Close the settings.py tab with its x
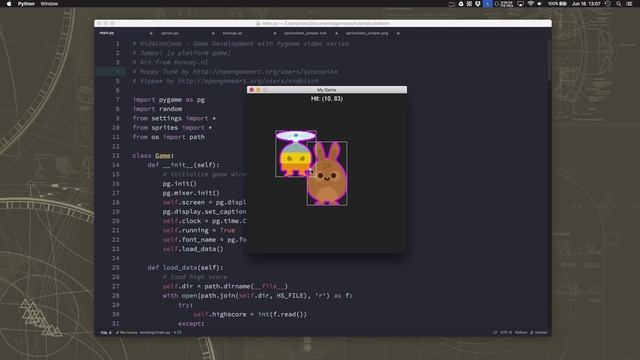This screenshot has width=640, height=360. (x=275, y=33)
